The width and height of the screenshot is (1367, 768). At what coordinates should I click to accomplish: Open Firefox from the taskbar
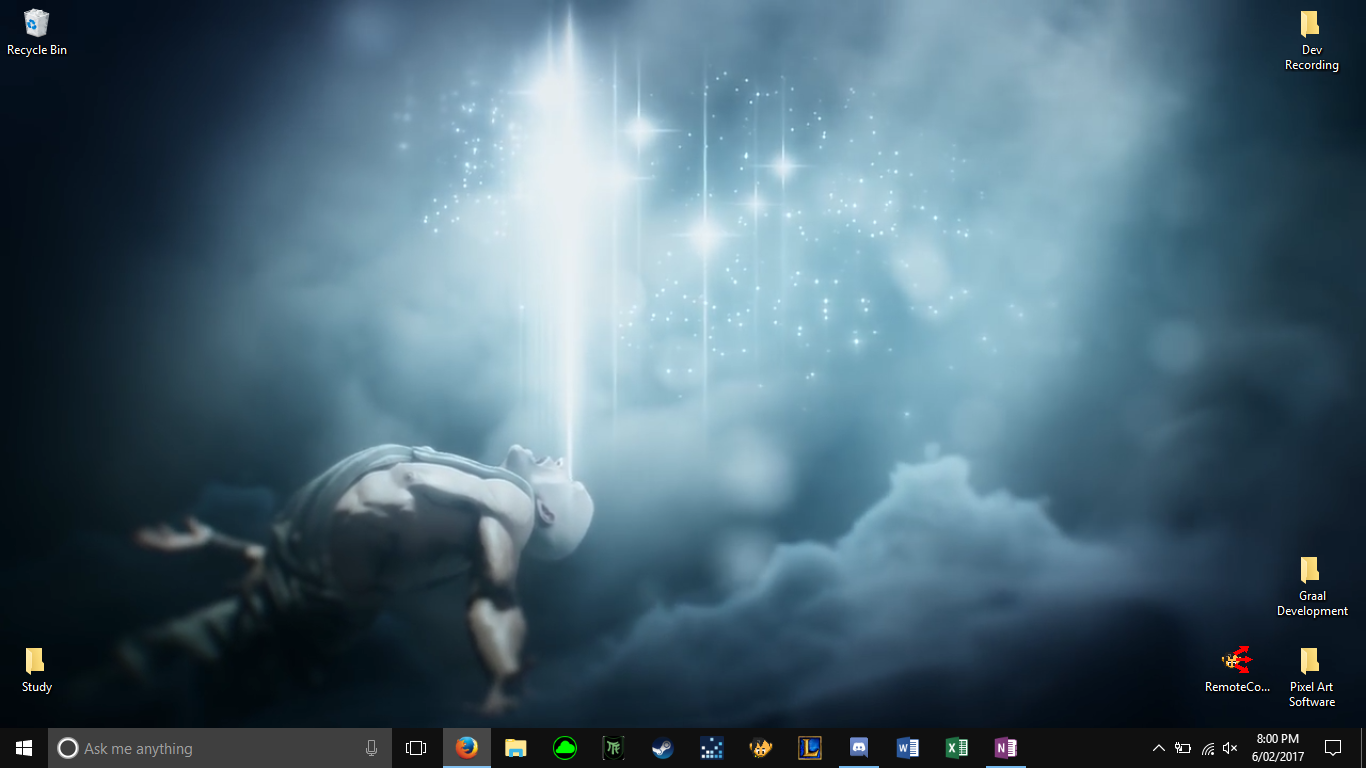coord(466,748)
